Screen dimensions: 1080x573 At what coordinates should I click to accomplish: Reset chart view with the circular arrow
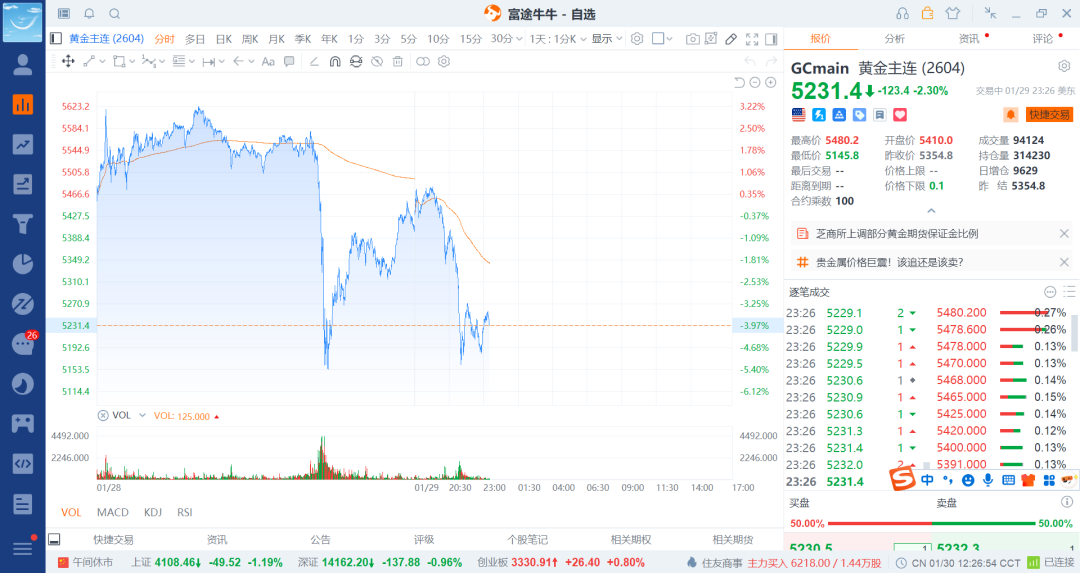739,83
